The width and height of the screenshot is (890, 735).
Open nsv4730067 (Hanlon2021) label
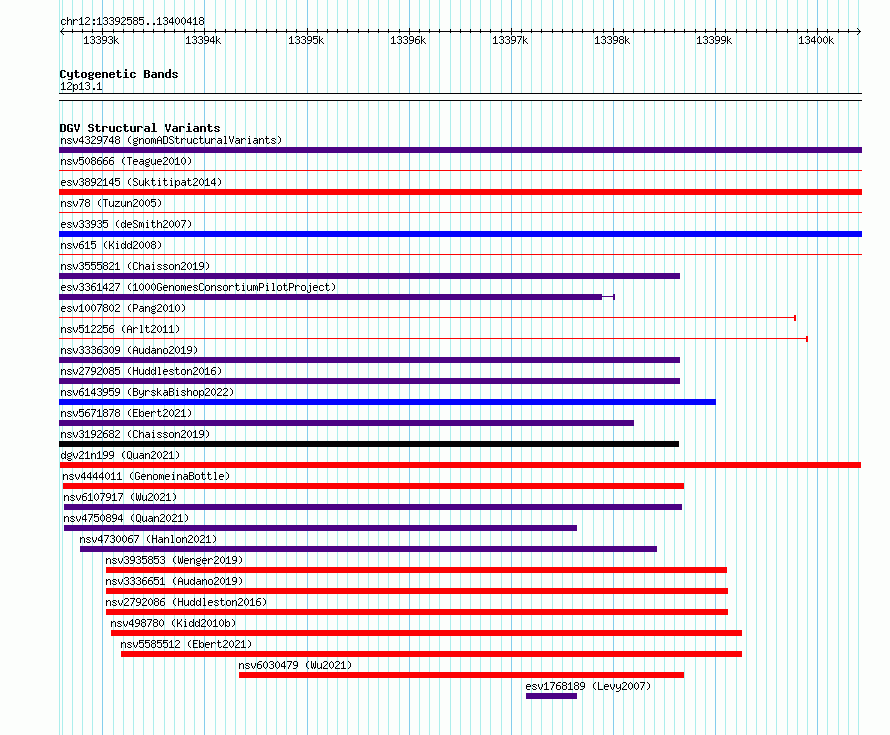coord(148,539)
